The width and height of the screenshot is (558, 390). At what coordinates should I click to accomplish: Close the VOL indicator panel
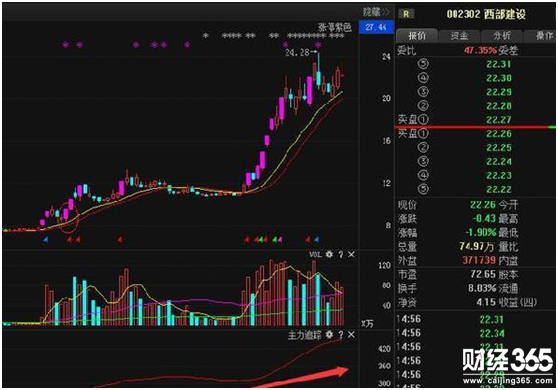point(351,254)
